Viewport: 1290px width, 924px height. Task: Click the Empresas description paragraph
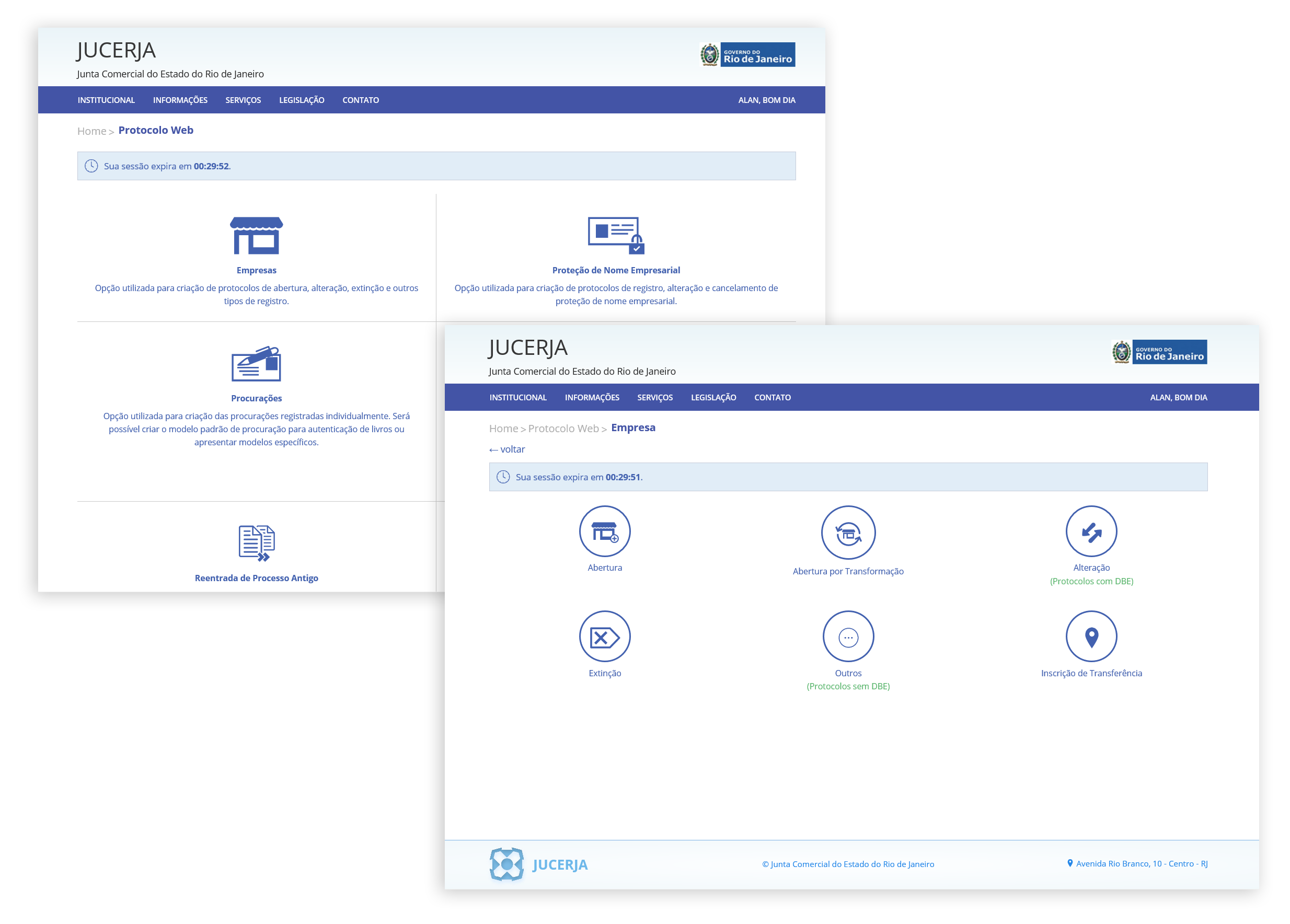tap(256, 295)
